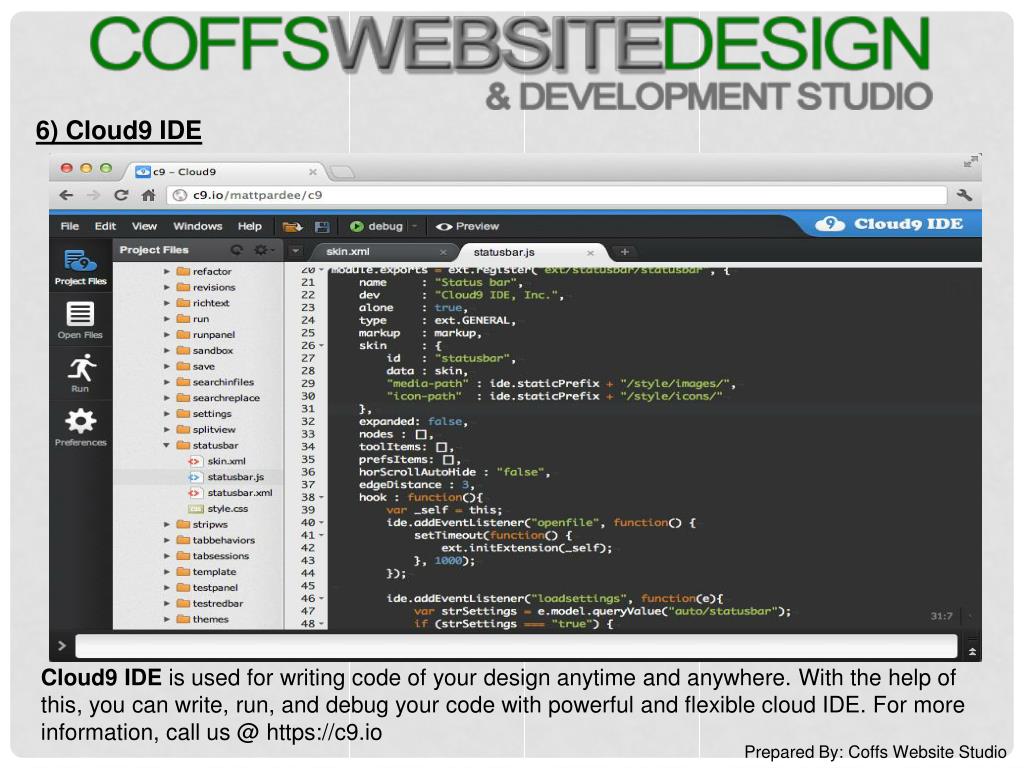Click the browser fullscreen arrows icon
Viewport: 1024px width, 768px height.
tap(970, 161)
